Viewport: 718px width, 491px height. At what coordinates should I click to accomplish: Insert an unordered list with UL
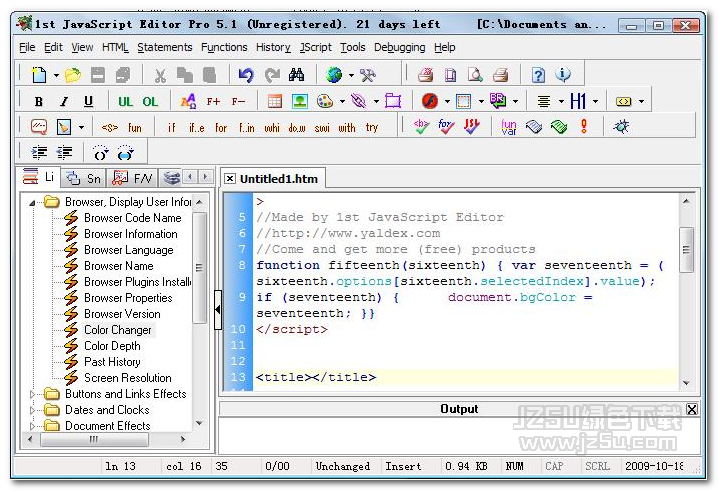(125, 101)
